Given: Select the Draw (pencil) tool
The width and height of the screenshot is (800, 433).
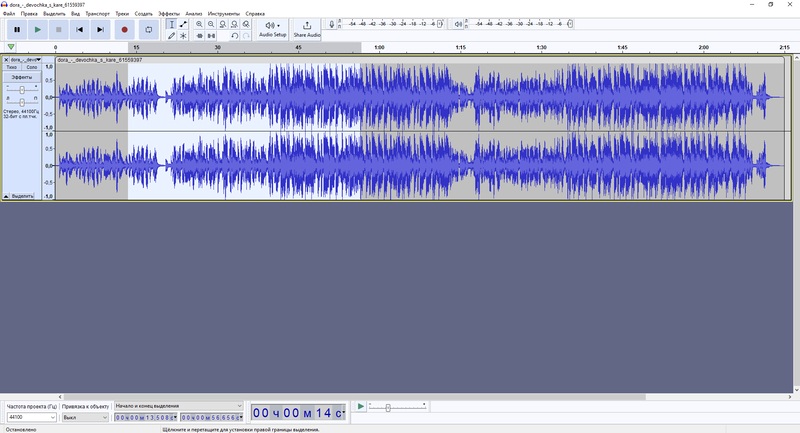Looking at the screenshot, I should pyautogui.click(x=171, y=36).
